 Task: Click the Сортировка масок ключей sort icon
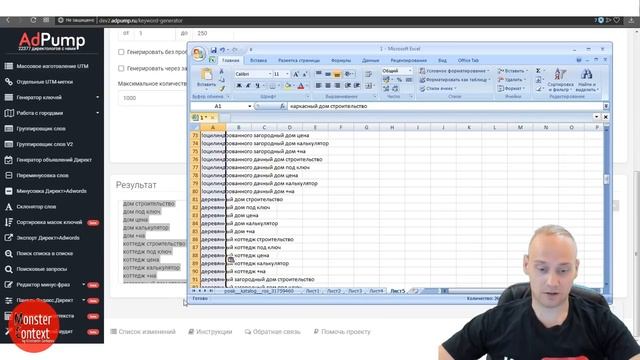(x=9, y=222)
